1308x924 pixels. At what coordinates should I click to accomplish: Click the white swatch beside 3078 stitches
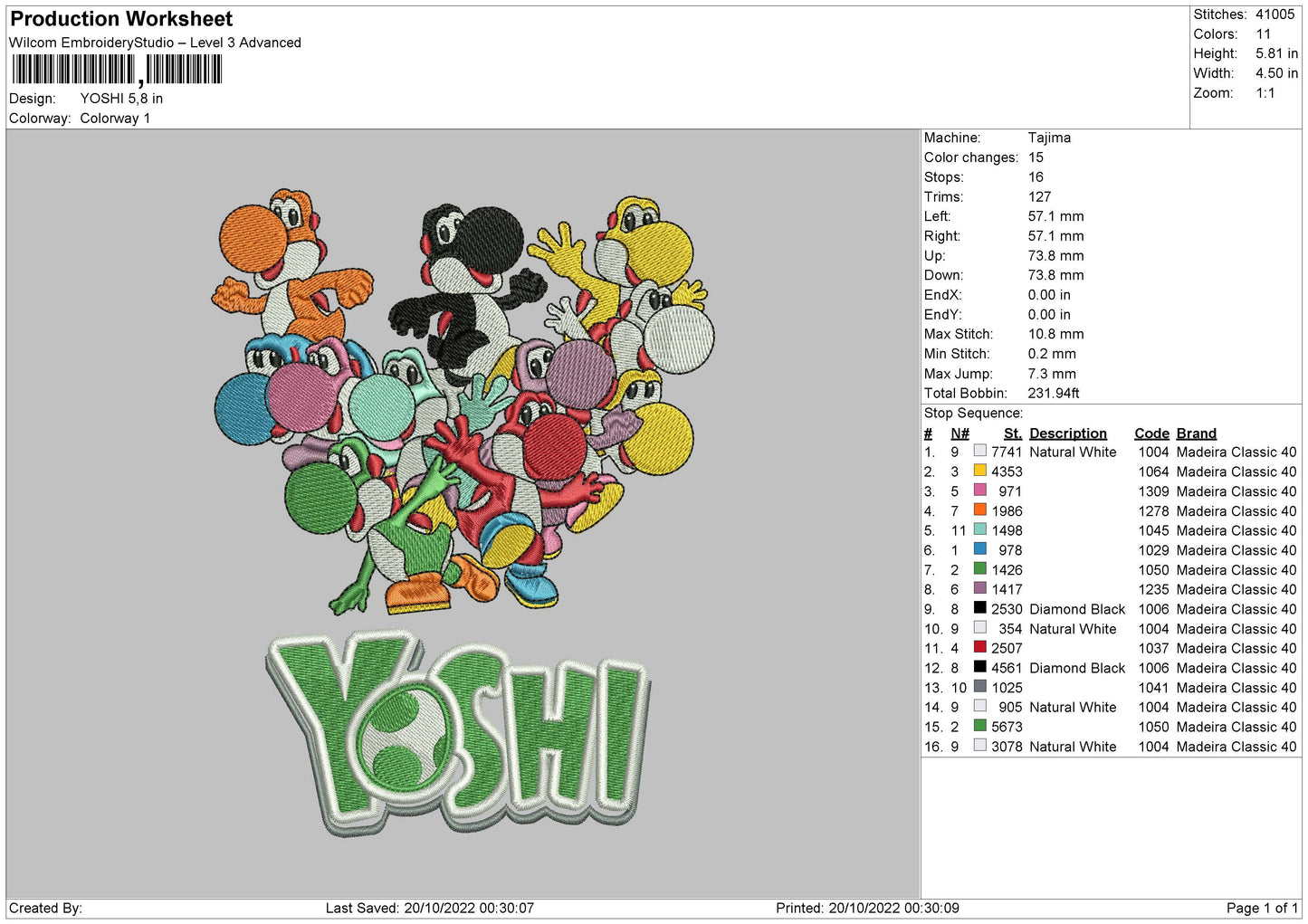[x=979, y=746]
